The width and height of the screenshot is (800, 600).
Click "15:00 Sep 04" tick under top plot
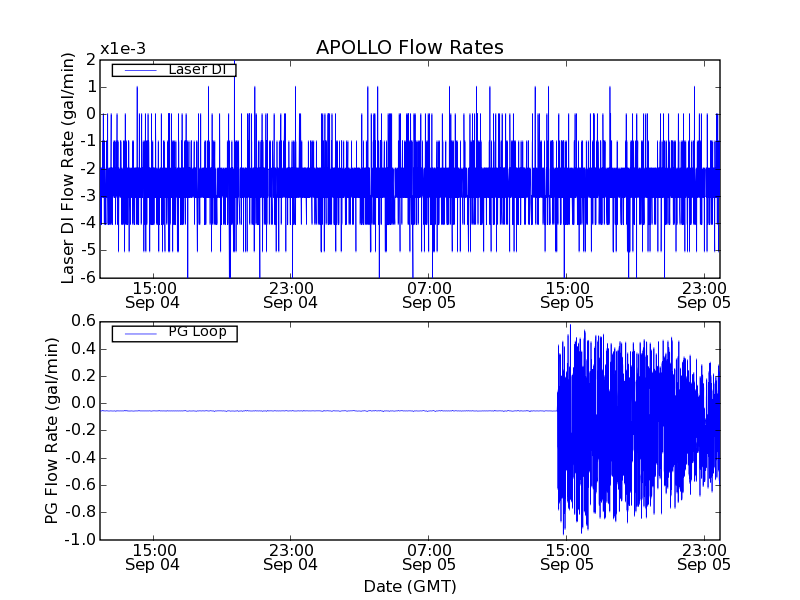(152, 294)
